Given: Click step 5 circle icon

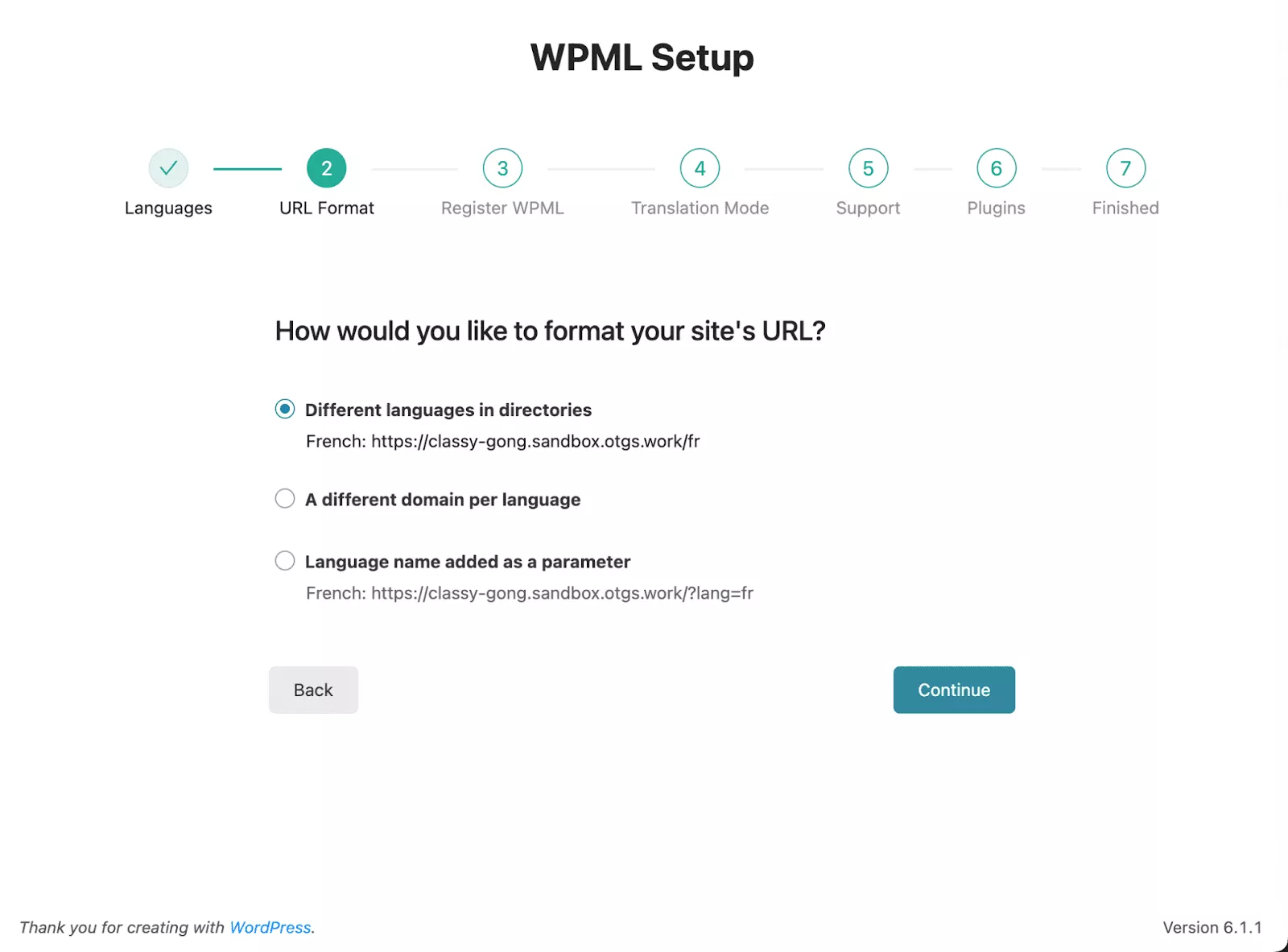Looking at the screenshot, I should tap(868, 168).
